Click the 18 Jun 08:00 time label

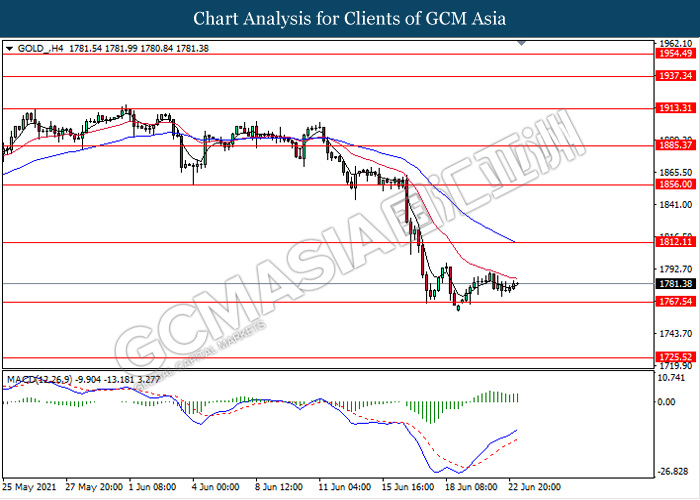tap(471, 487)
